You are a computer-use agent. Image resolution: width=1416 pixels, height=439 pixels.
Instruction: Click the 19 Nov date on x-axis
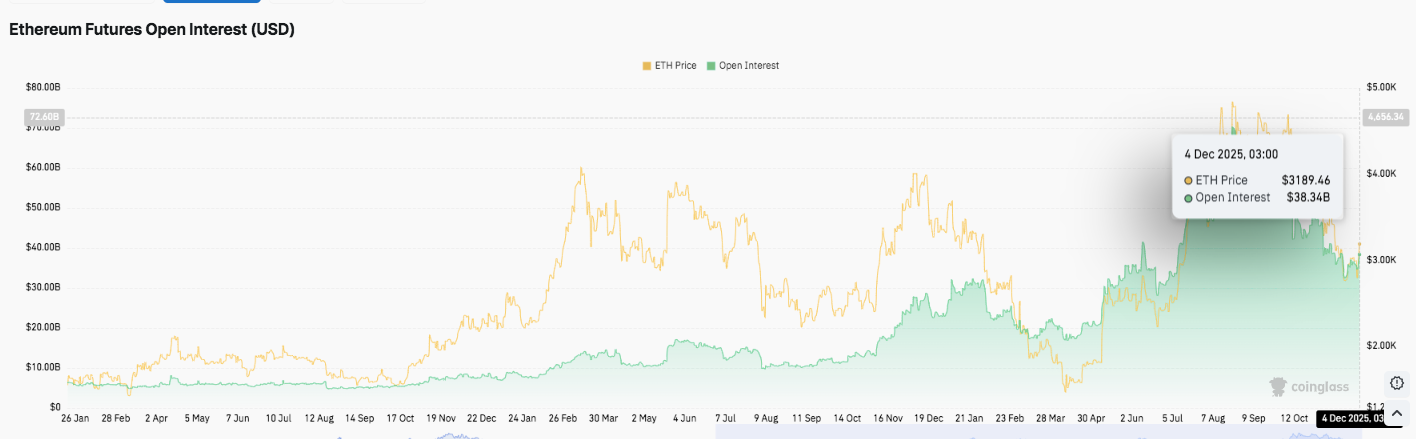441,418
